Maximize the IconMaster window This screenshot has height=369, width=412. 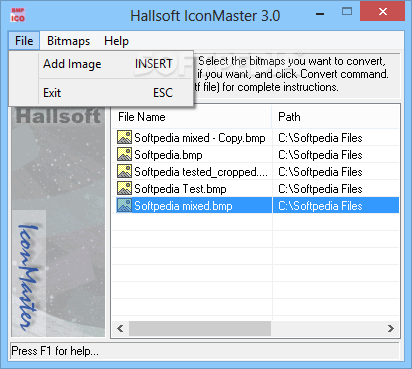tap(347, 12)
